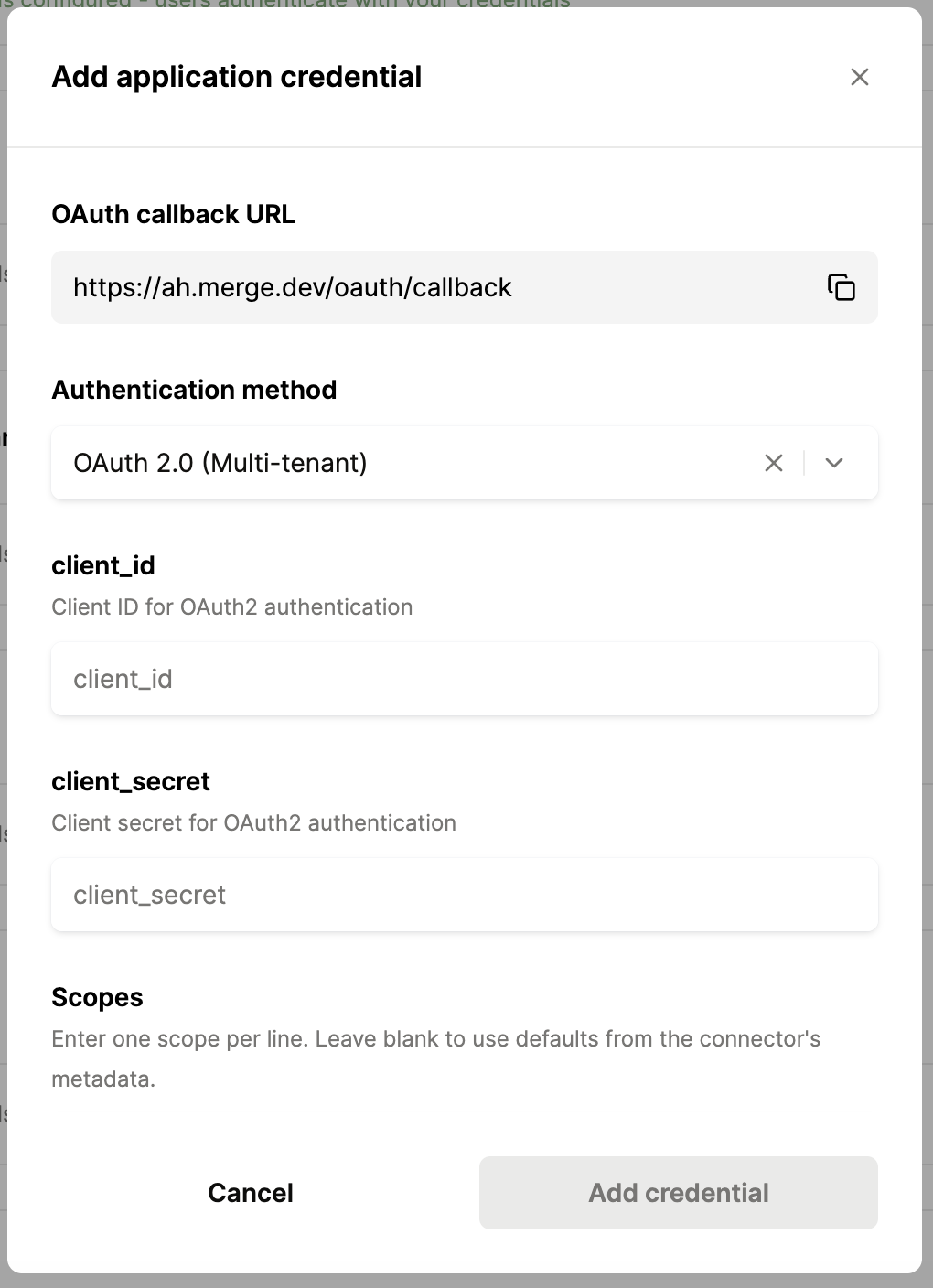Viewport: 933px width, 1288px height.
Task: Expand the authentication method chevron
Action: tap(833, 463)
